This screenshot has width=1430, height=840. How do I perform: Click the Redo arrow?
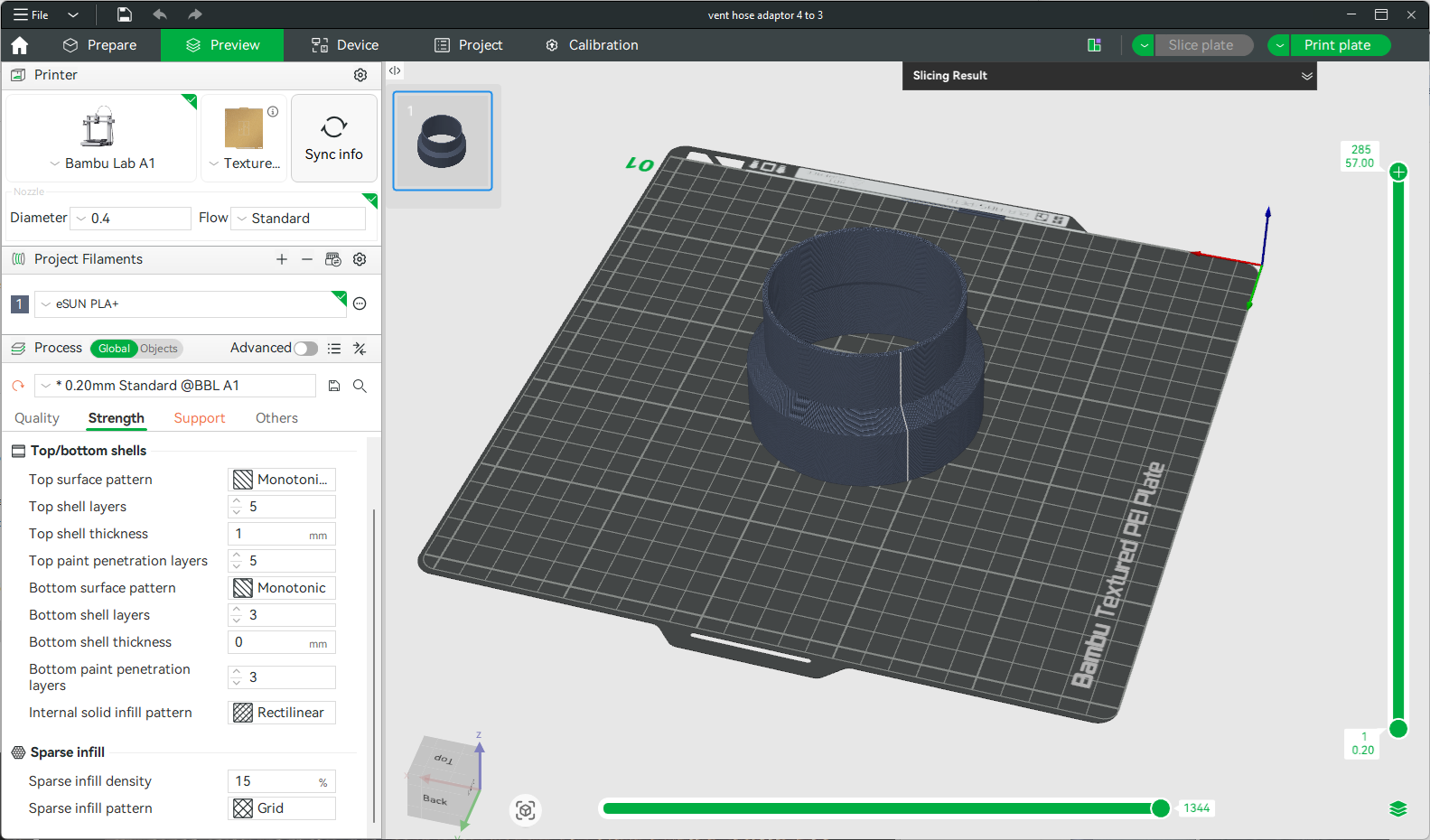tap(195, 14)
